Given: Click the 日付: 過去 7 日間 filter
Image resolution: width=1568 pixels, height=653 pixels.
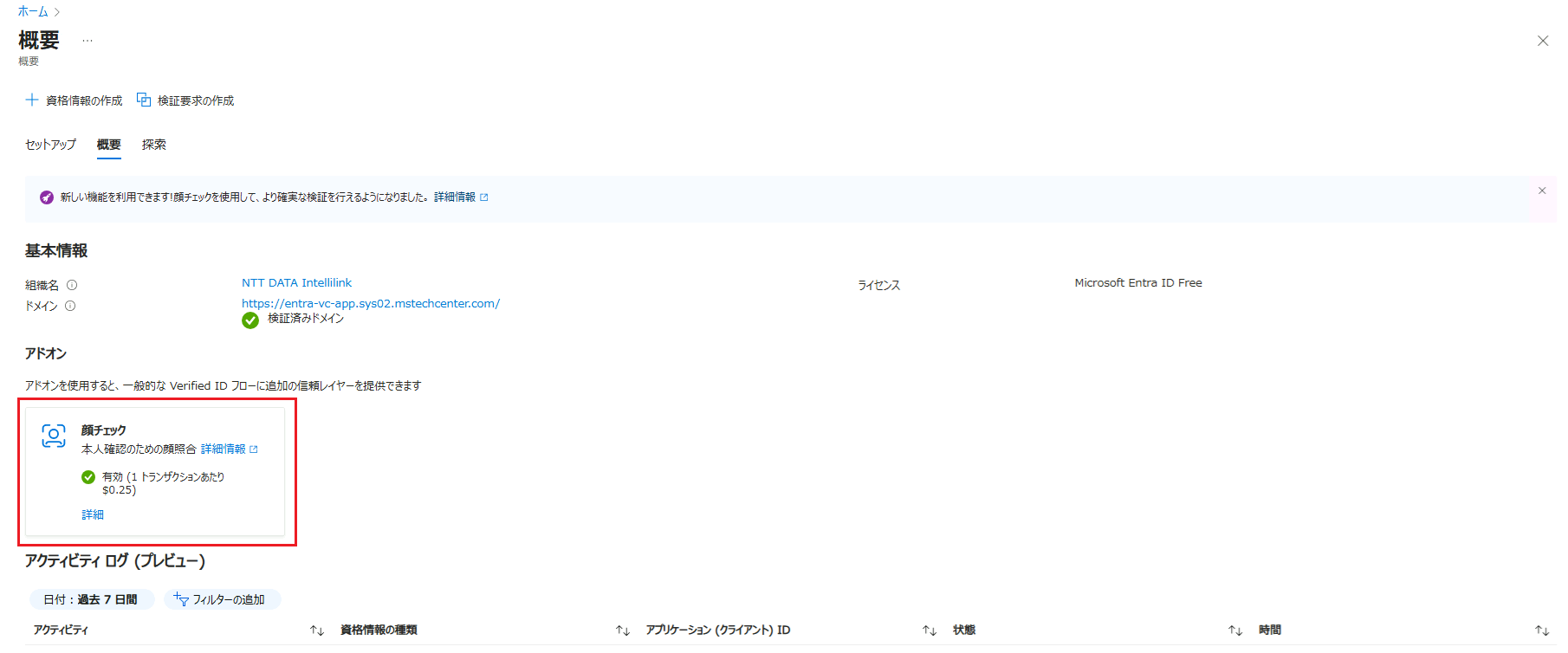Looking at the screenshot, I should [91, 599].
